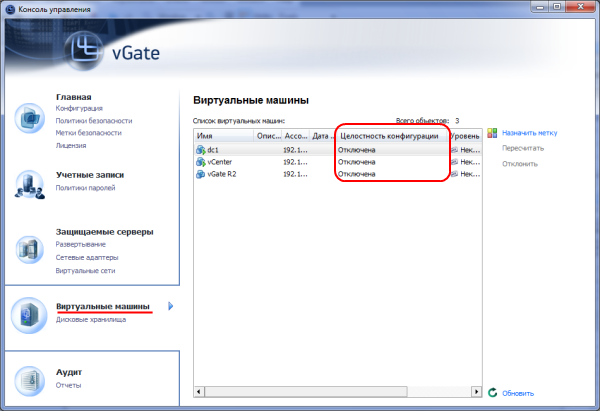Click the Аудит section icon

click(30, 379)
